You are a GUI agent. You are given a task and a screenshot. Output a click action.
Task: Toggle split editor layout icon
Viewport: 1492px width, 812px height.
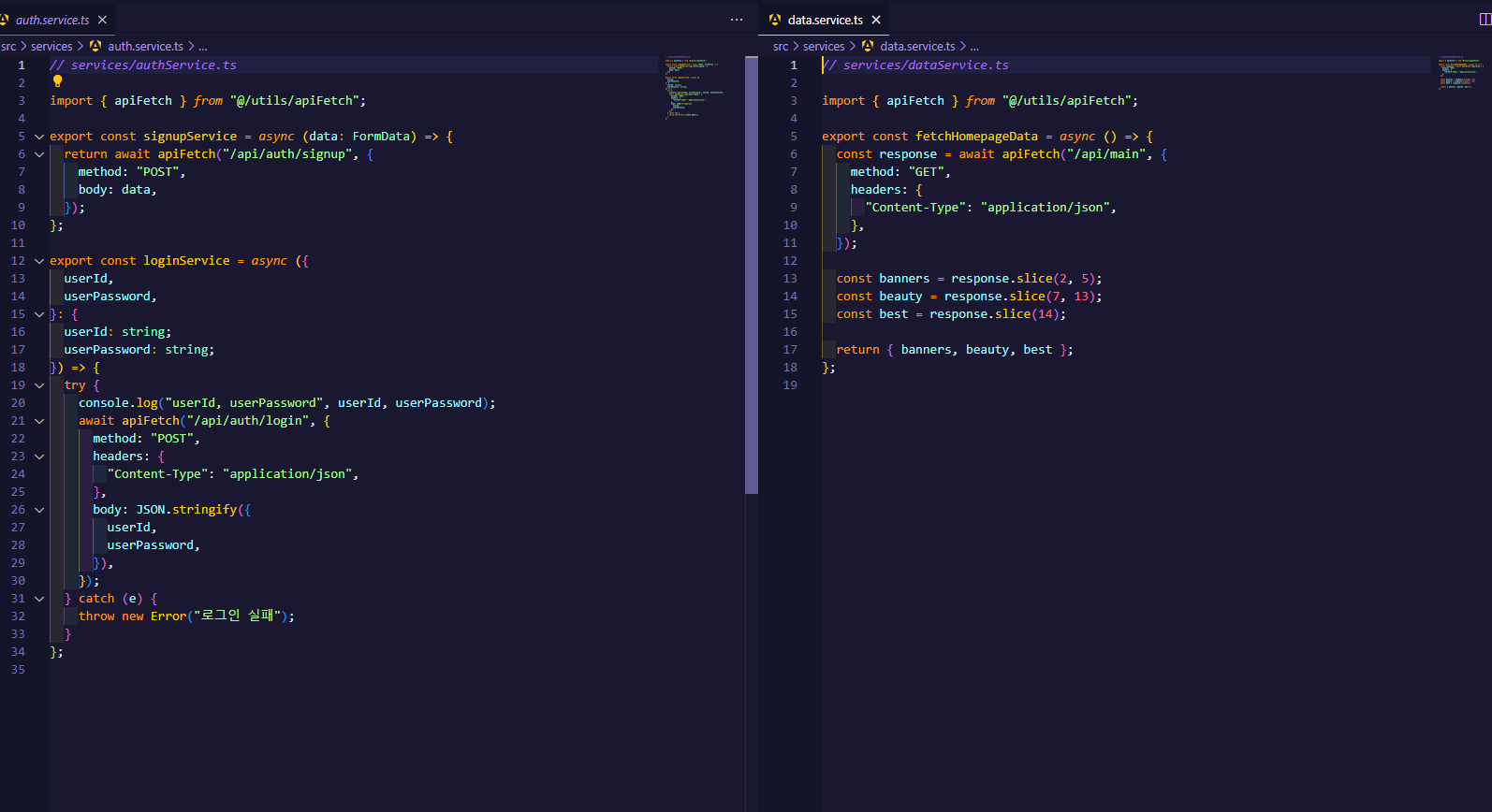tap(1485, 20)
